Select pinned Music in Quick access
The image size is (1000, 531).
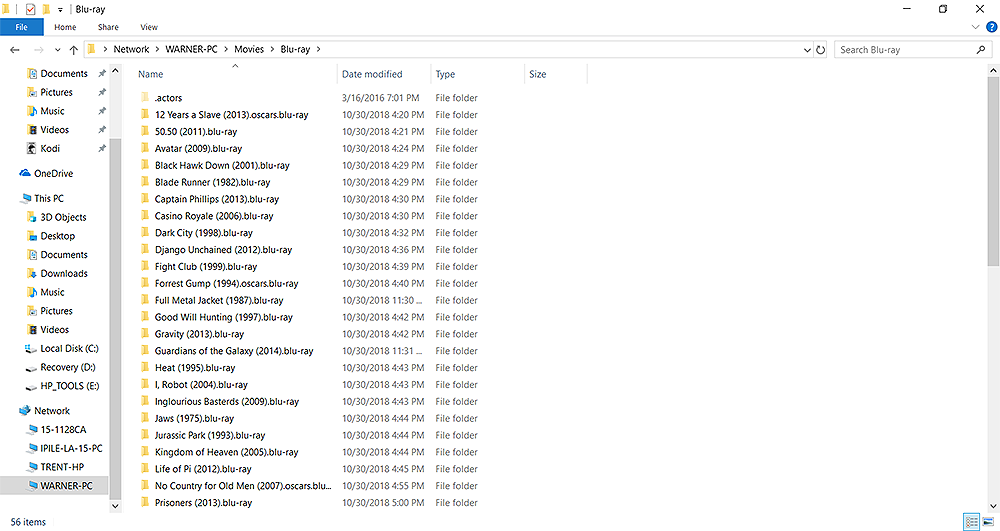click(52, 111)
